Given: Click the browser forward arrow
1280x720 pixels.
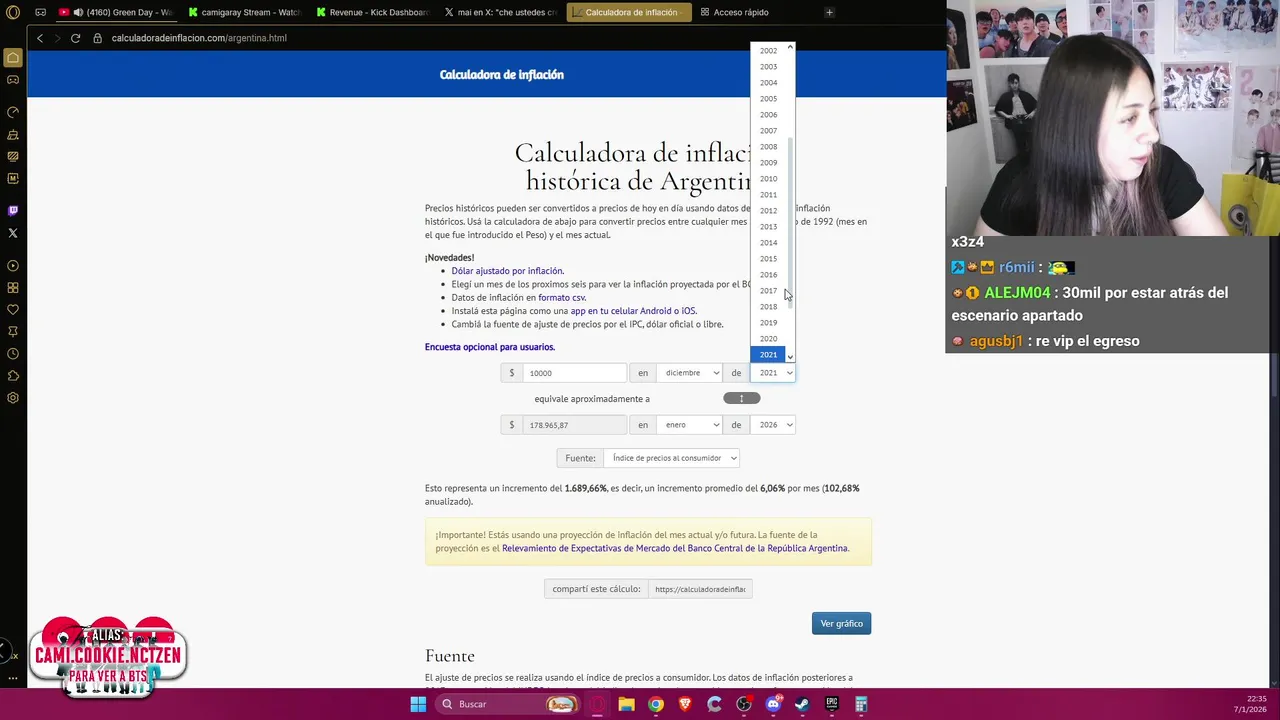Looking at the screenshot, I should [x=57, y=38].
